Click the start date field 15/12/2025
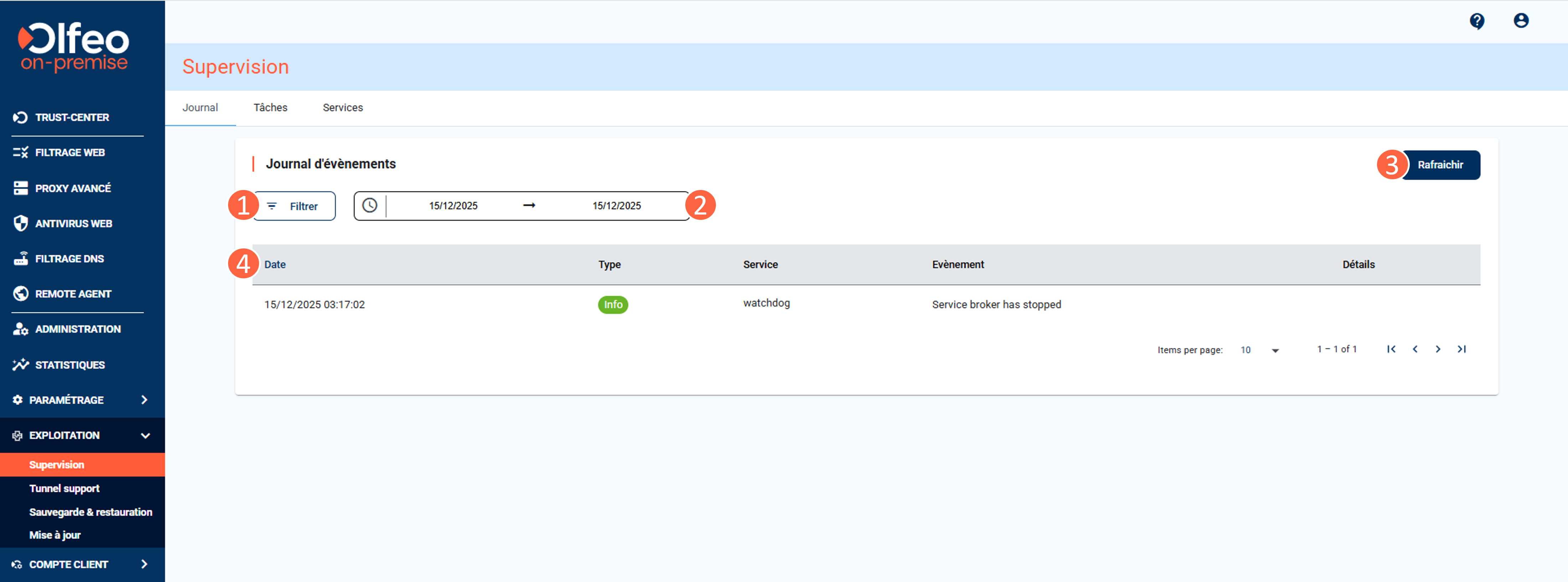Viewport: 1568px width, 582px height. pos(453,206)
